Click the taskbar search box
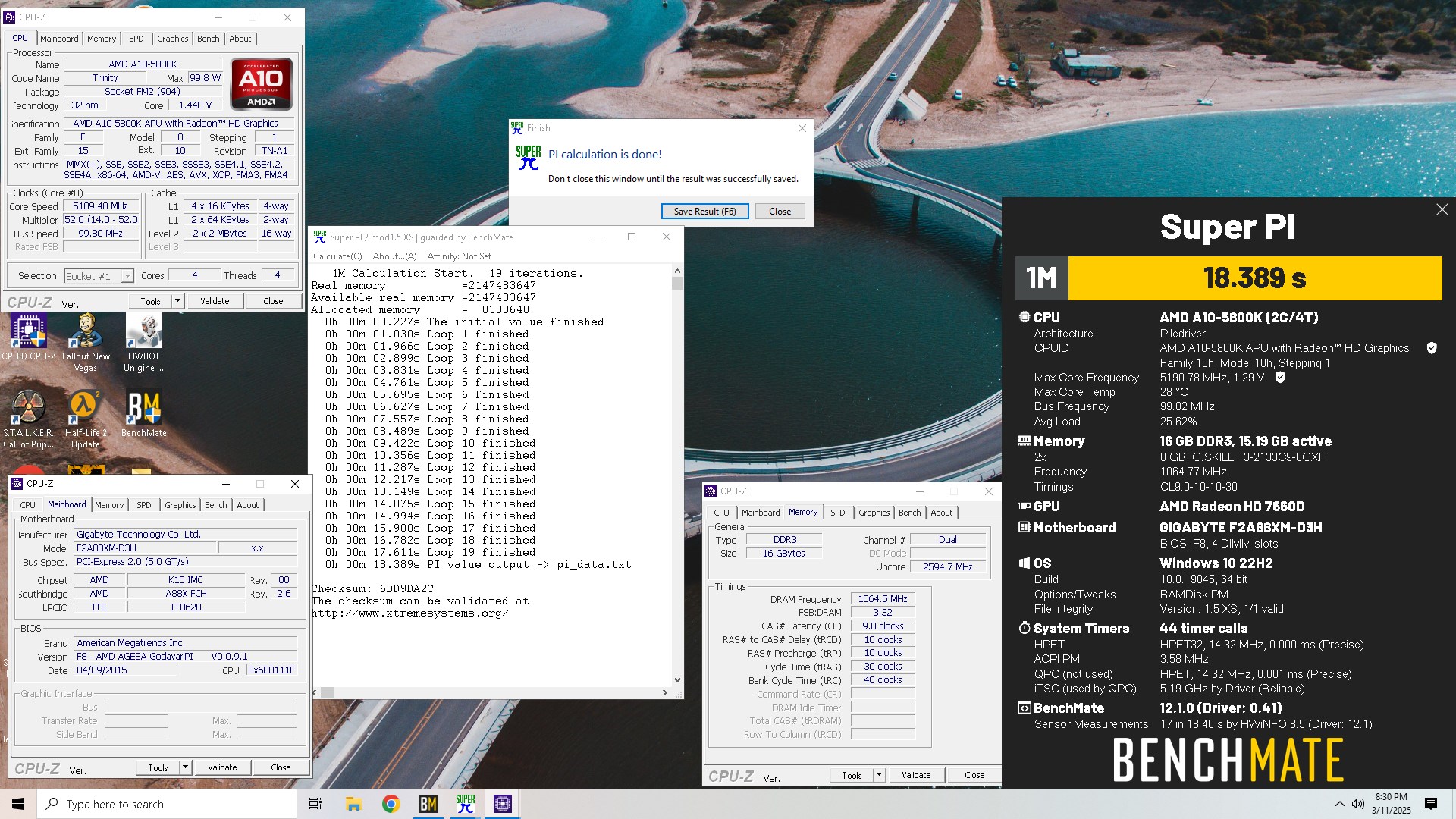Viewport: 1456px width, 819px height. pyautogui.click(x=167, y=804)
